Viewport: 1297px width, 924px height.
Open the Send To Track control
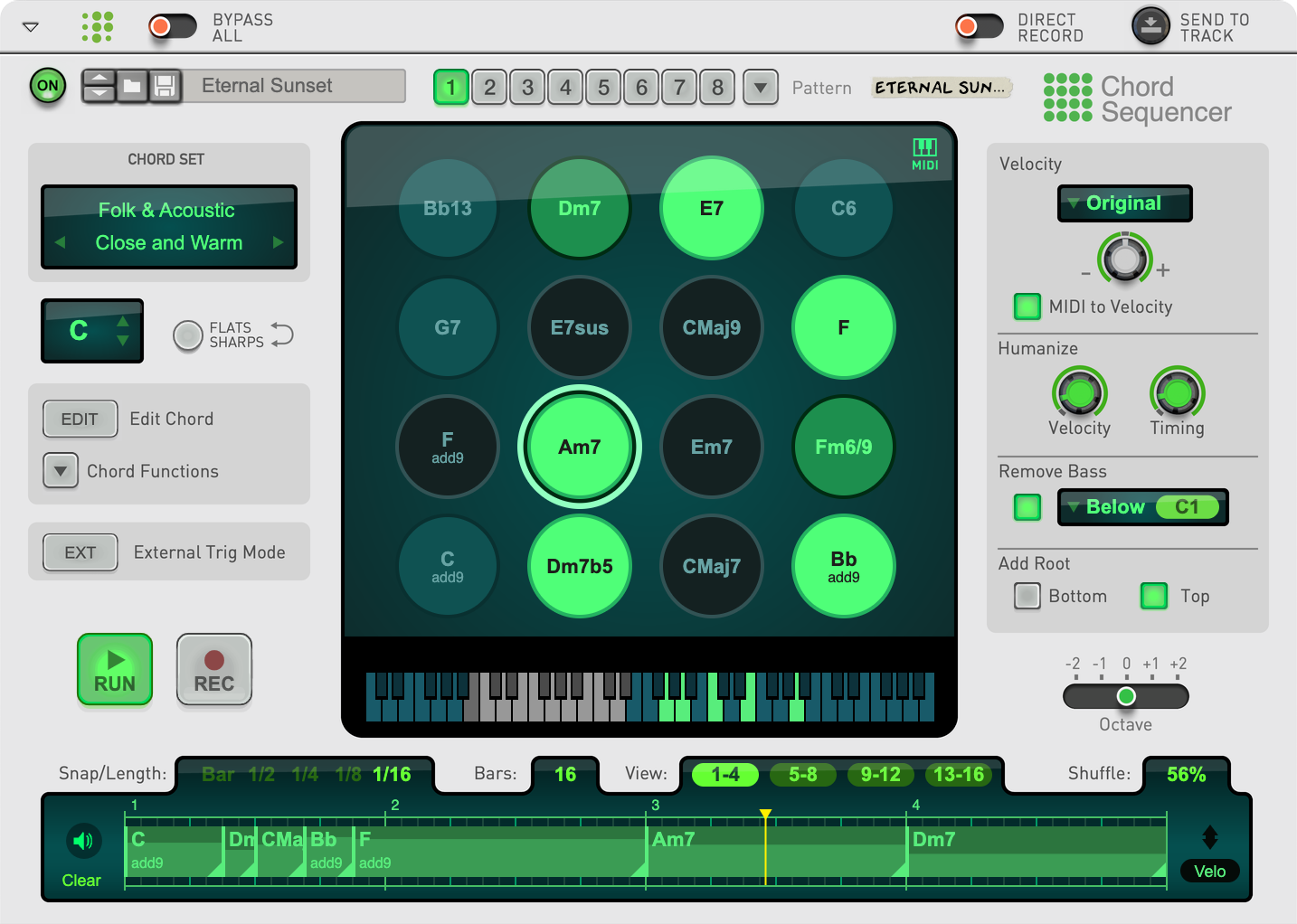pyautogui.click(x=1150, y=26)
